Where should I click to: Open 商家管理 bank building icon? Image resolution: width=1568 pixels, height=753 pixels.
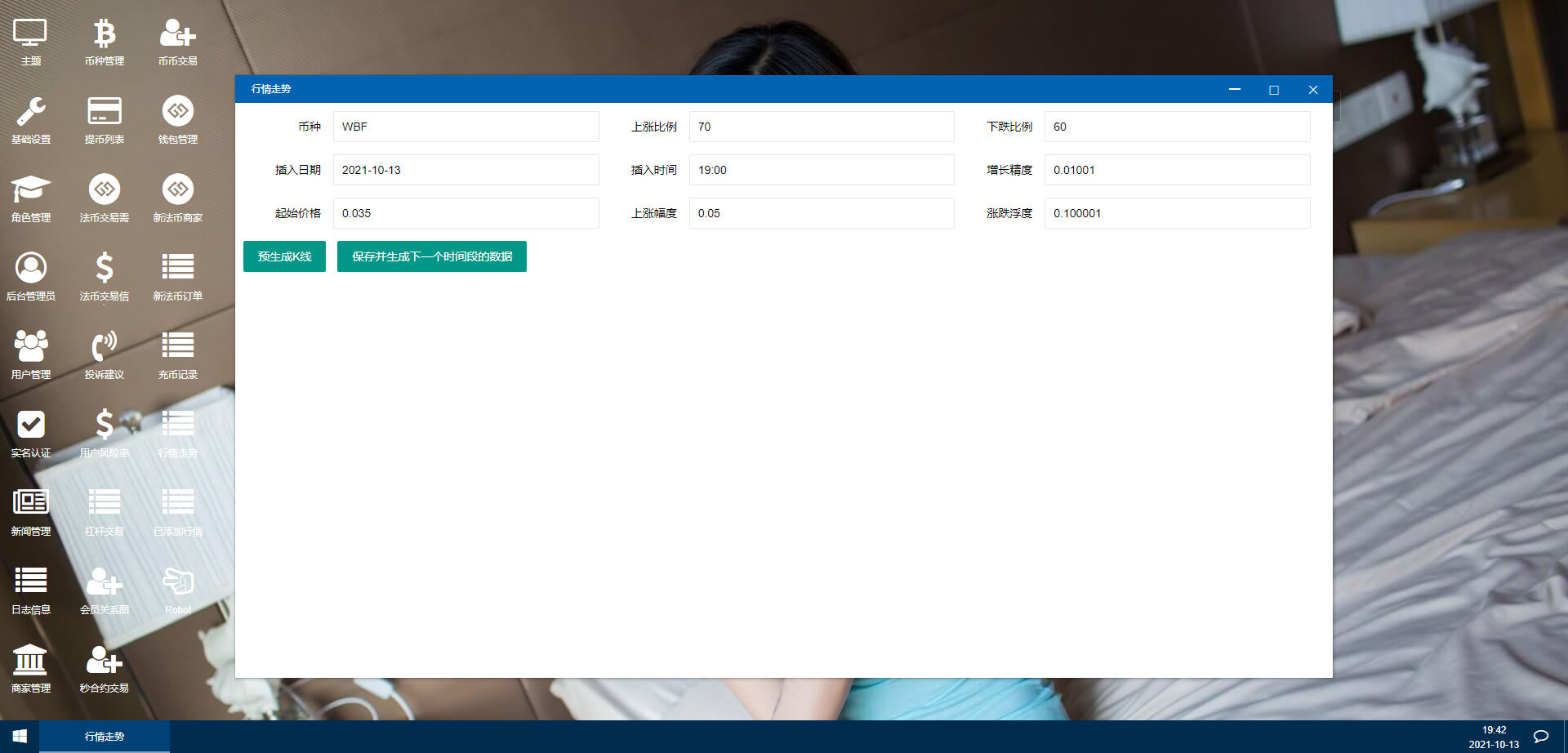pos(30,670)
